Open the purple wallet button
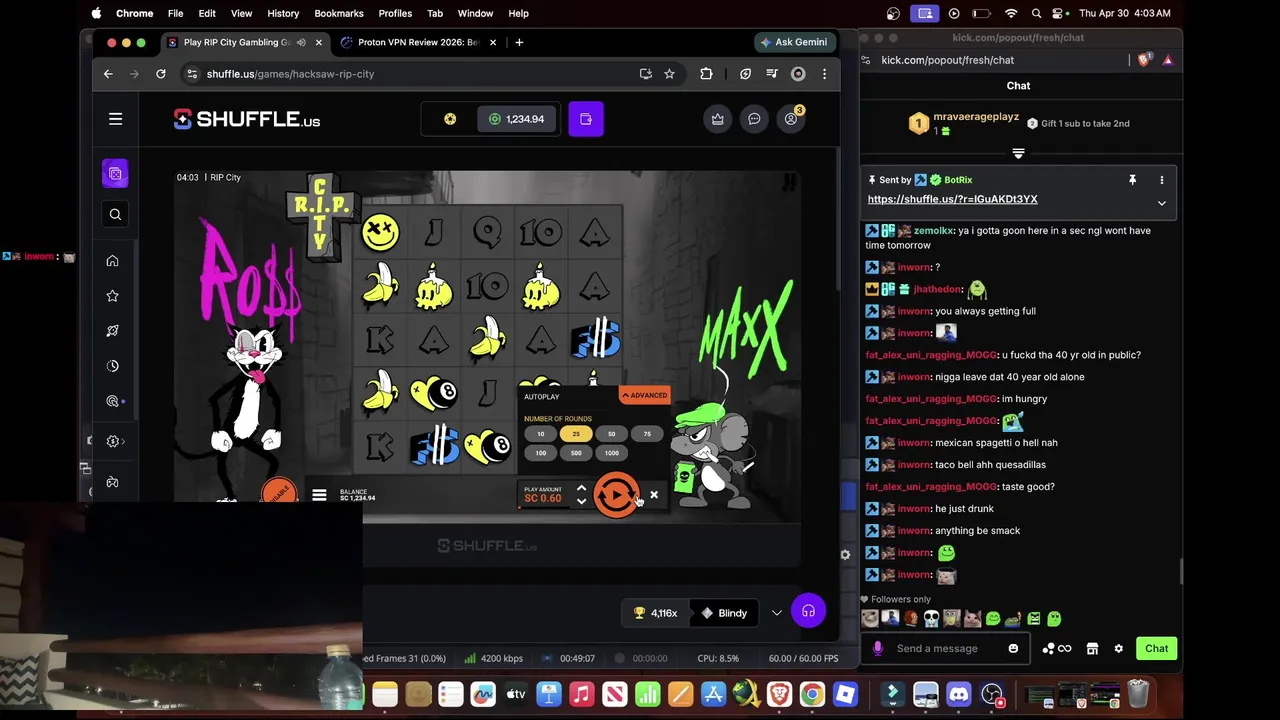1280x720 pixels. [x=586, y=119]
